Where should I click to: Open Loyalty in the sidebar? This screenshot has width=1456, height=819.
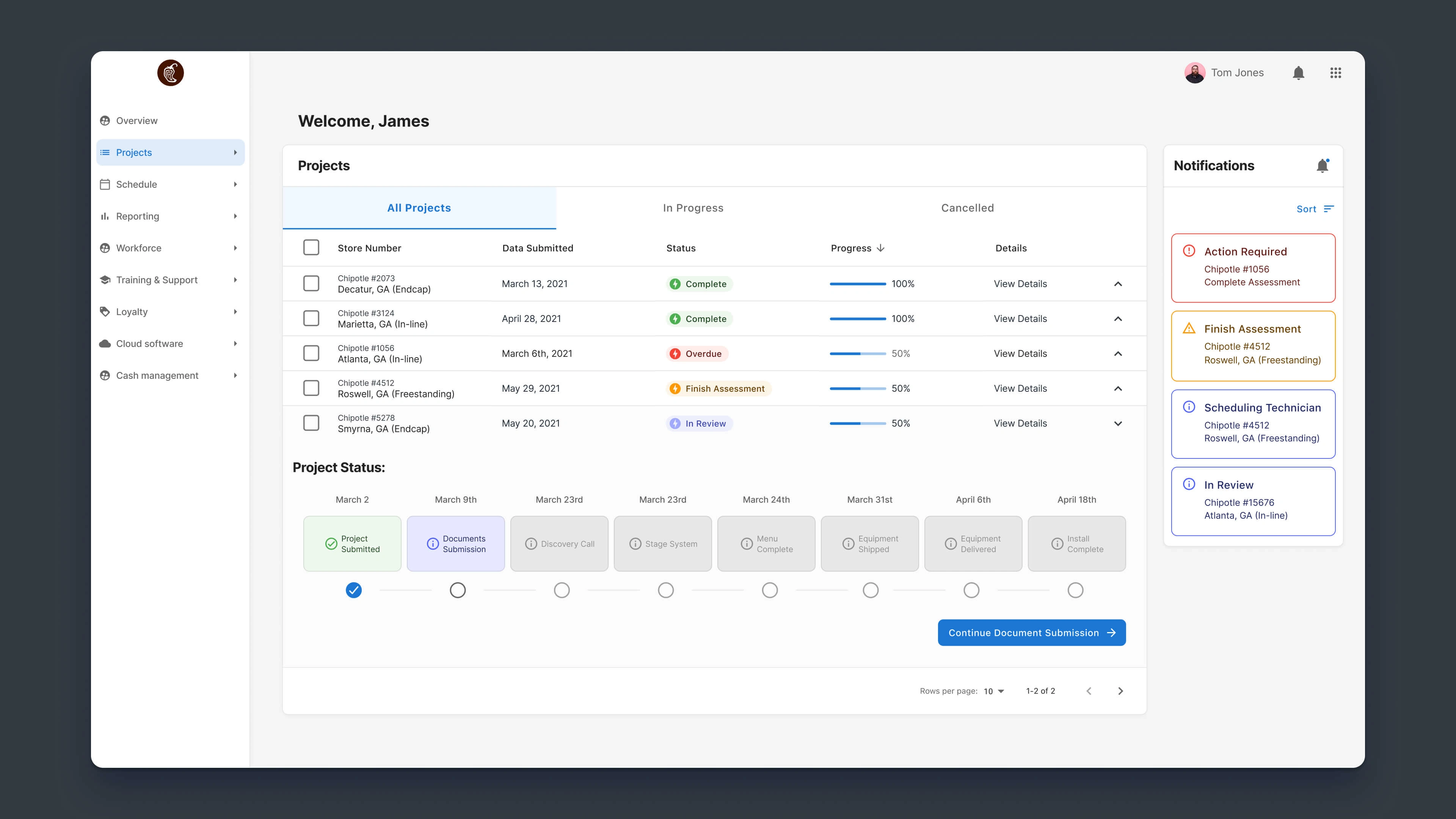point(170,312)
